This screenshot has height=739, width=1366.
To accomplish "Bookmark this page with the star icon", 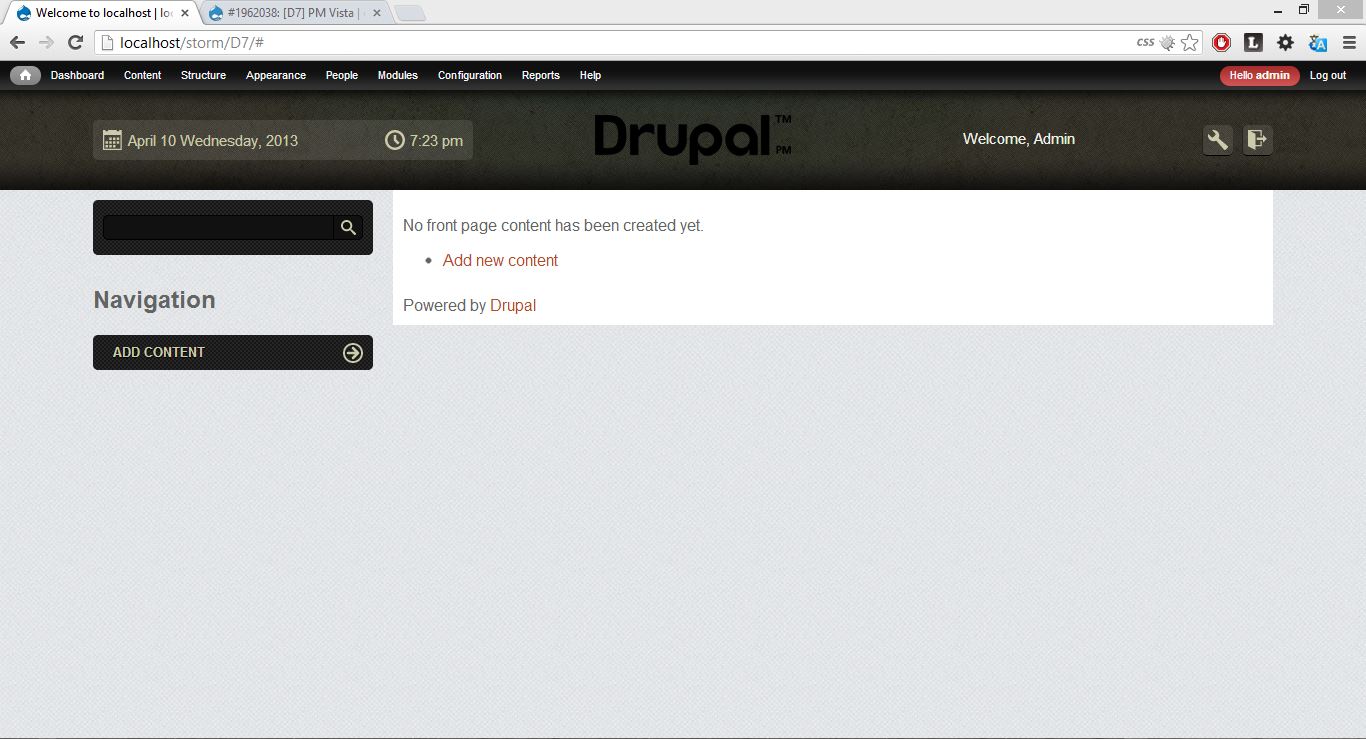I will (x=1189, y=42).
